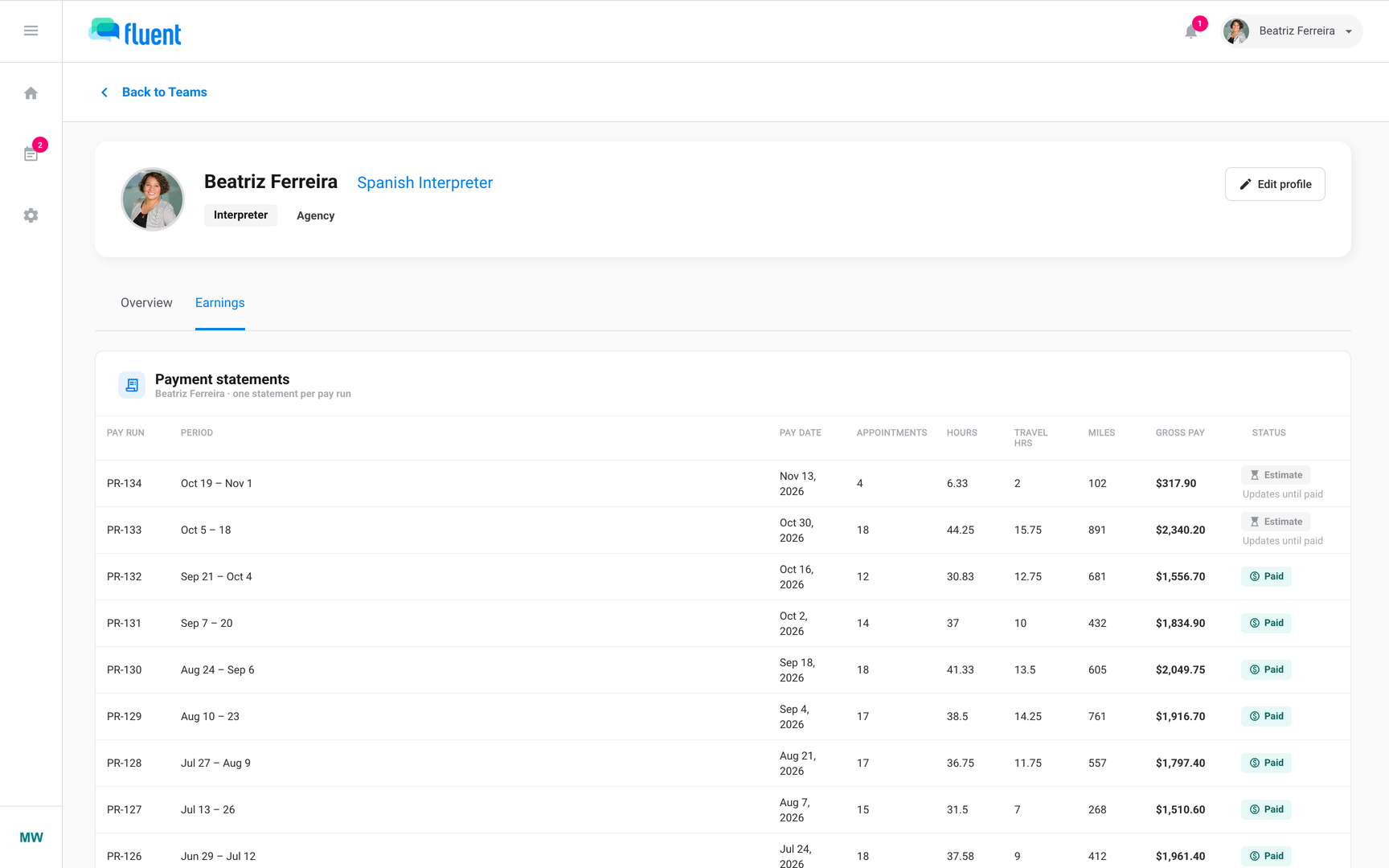The height and width of the screenshot is (868, 1389).
Task: Open pay run PR-134
Action: pyautogui.click(x=124, y=484)
